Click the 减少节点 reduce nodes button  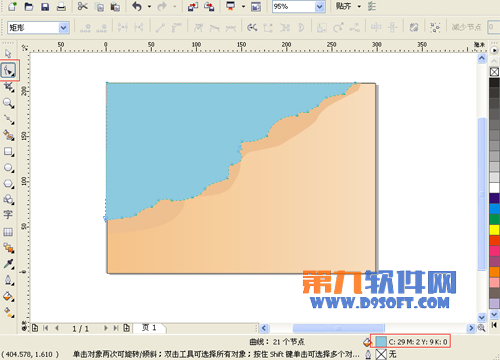(x=467, y=27)
